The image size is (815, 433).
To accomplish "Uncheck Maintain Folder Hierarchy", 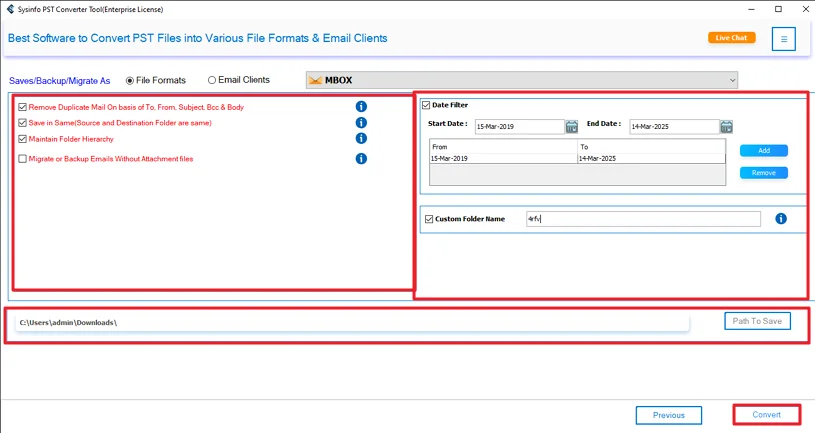I will point(22,139).
